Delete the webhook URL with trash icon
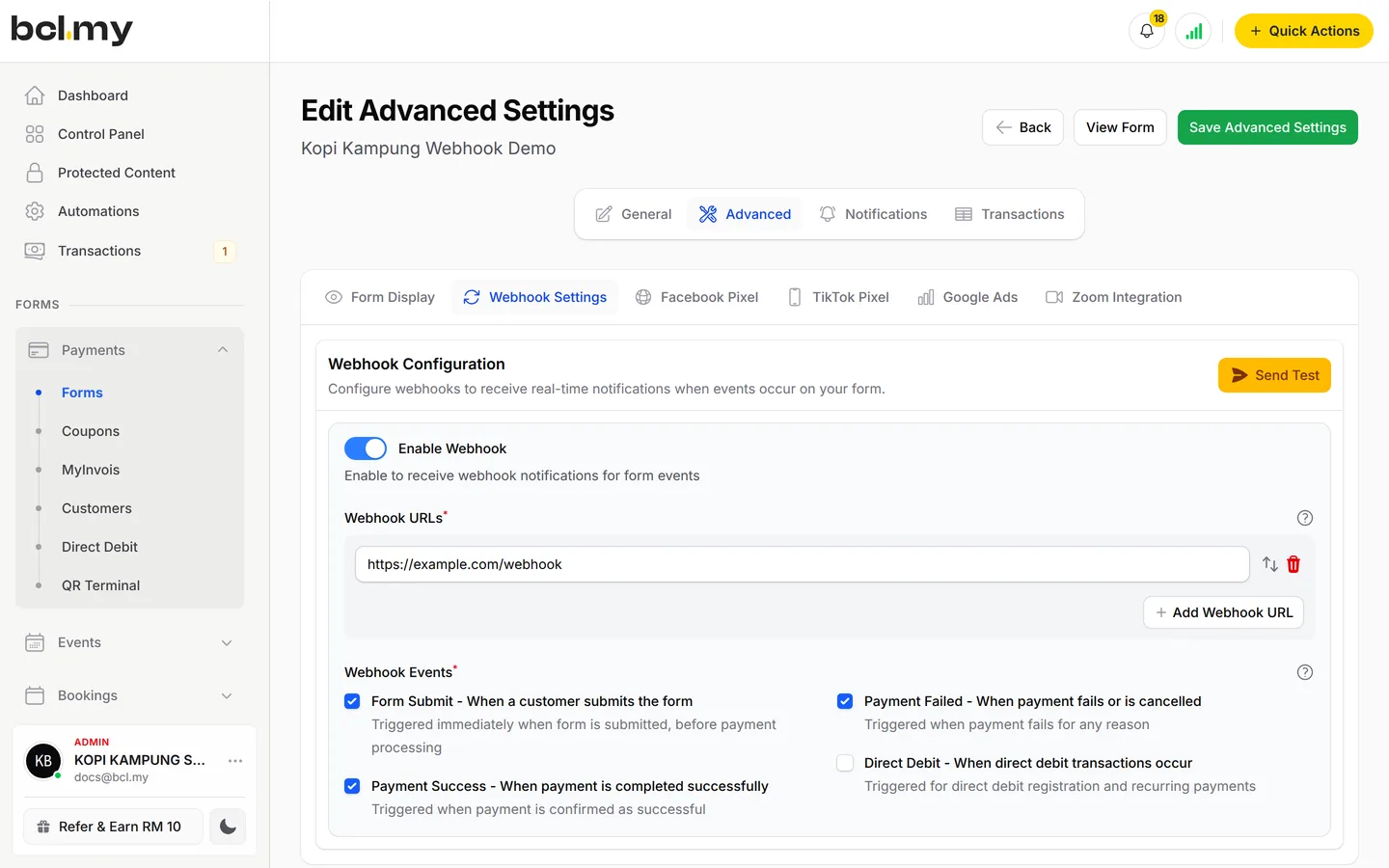 pos(1294,564)
